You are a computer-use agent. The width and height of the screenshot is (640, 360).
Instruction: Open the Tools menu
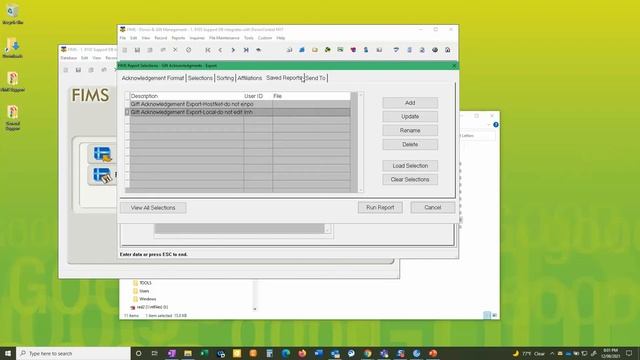tap(249, 38)
